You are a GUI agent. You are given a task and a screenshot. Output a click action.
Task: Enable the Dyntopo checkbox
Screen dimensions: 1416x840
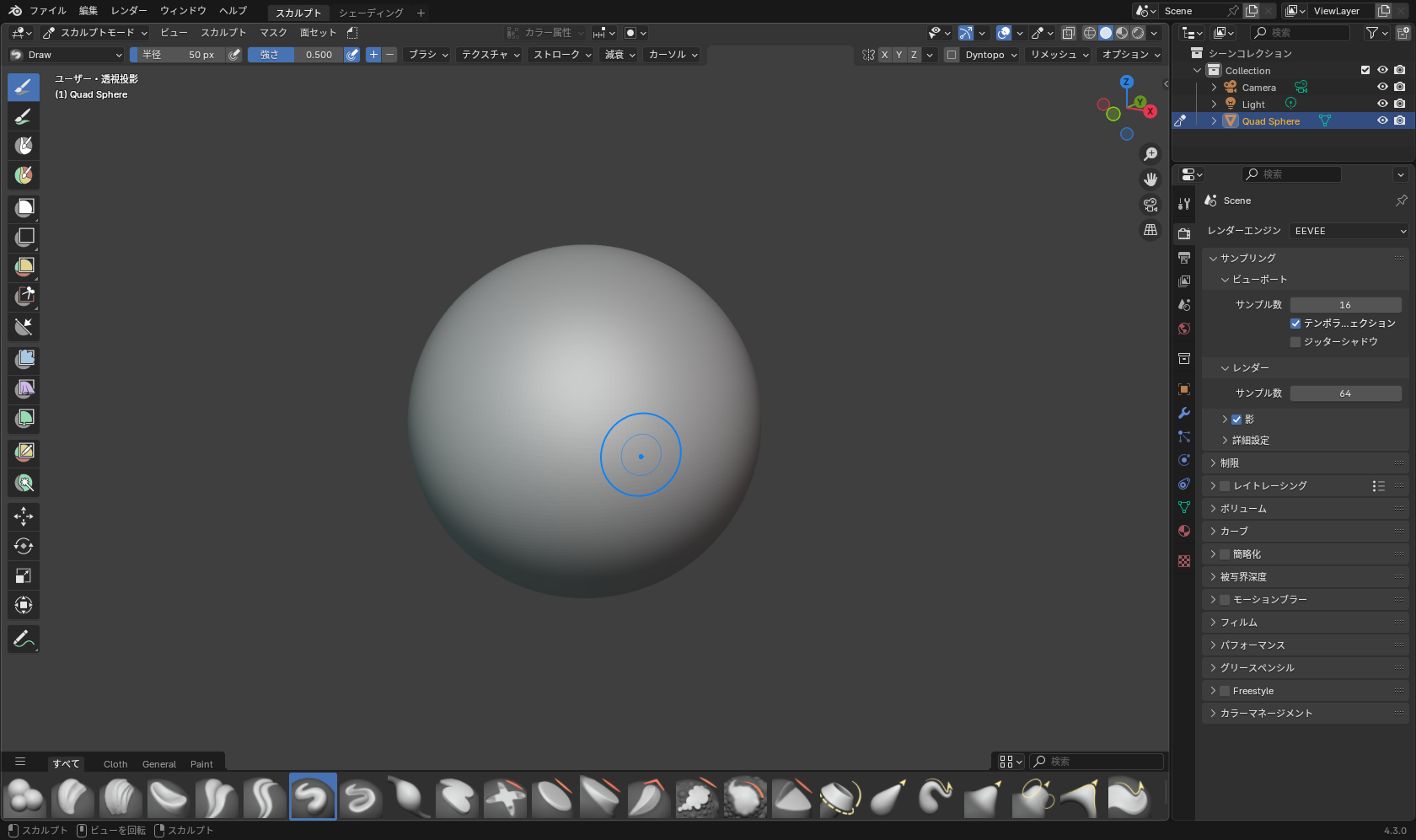pyautogui.click(x=952, y=55)
